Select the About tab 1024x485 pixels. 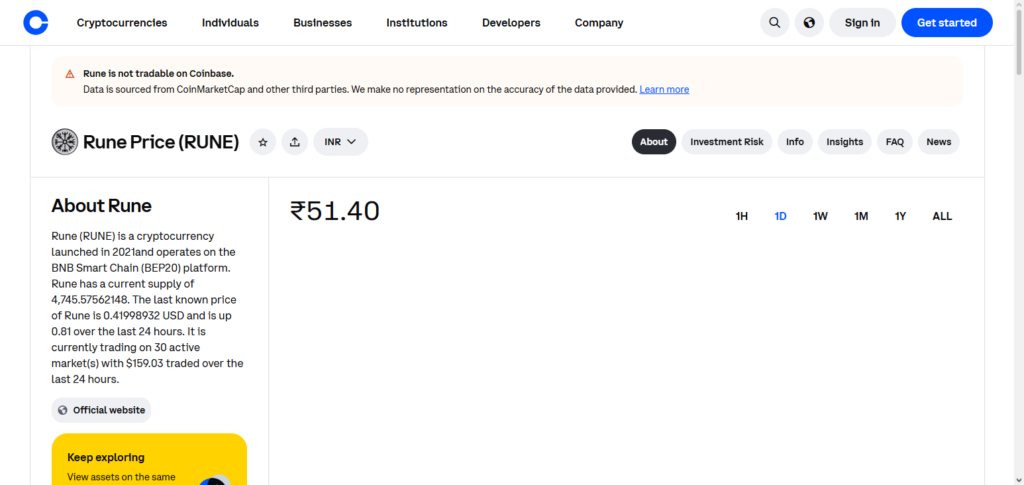[x=654, y=142]
